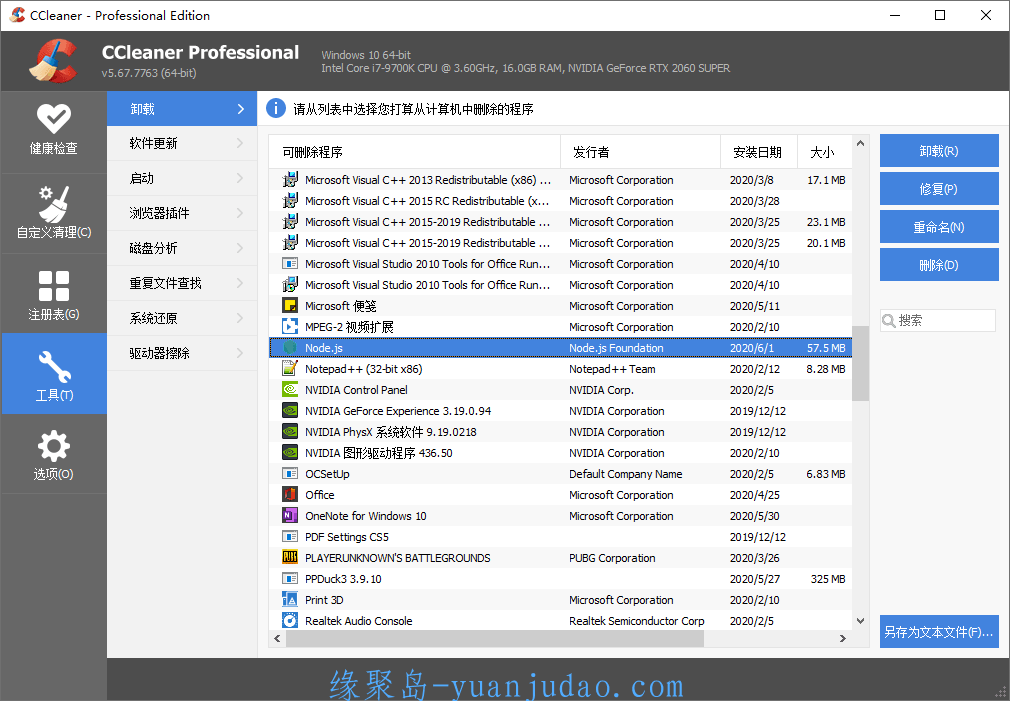Viewport: 1010px width, 701px height.
Task: Click the Realtek Semiconductor Corp cell
Action: [x=636, y=621]
